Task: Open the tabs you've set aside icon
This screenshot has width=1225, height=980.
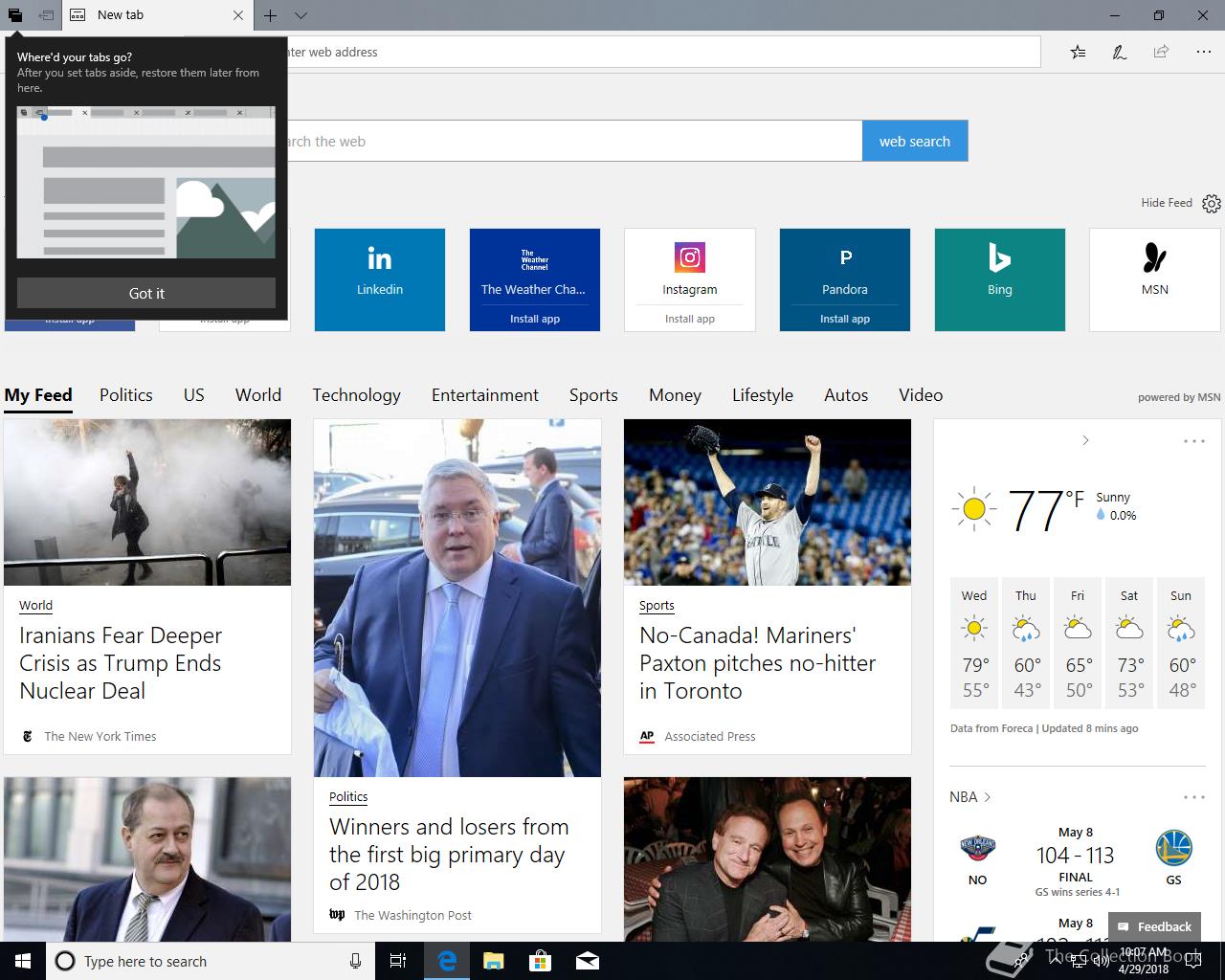Action: (x=15, y=15)
